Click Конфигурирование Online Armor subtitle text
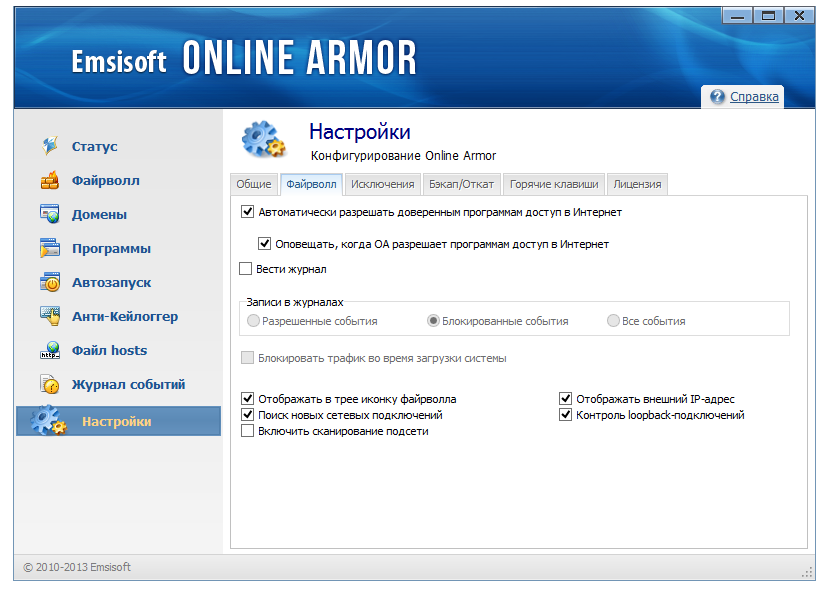The height and width of the screenshot is (602, 836). pyautogui.click(x=403, y=156)
